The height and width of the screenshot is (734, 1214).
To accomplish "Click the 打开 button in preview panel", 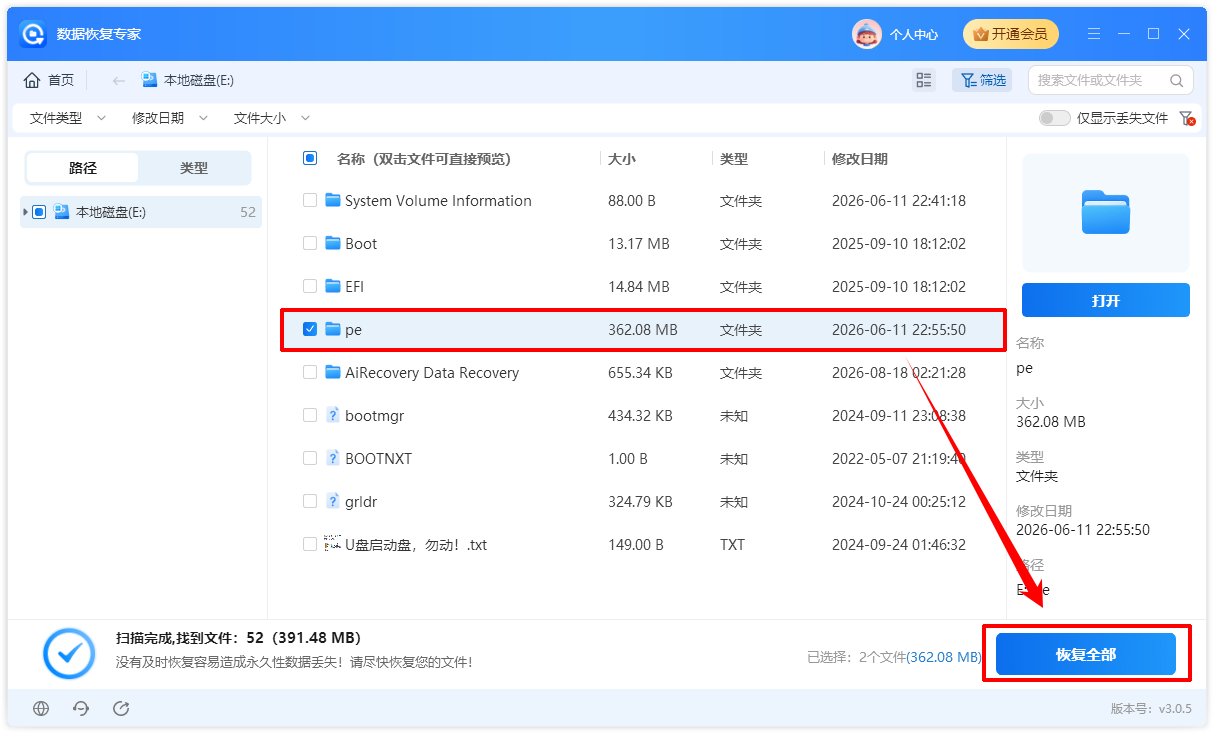I will point(1106,300).
